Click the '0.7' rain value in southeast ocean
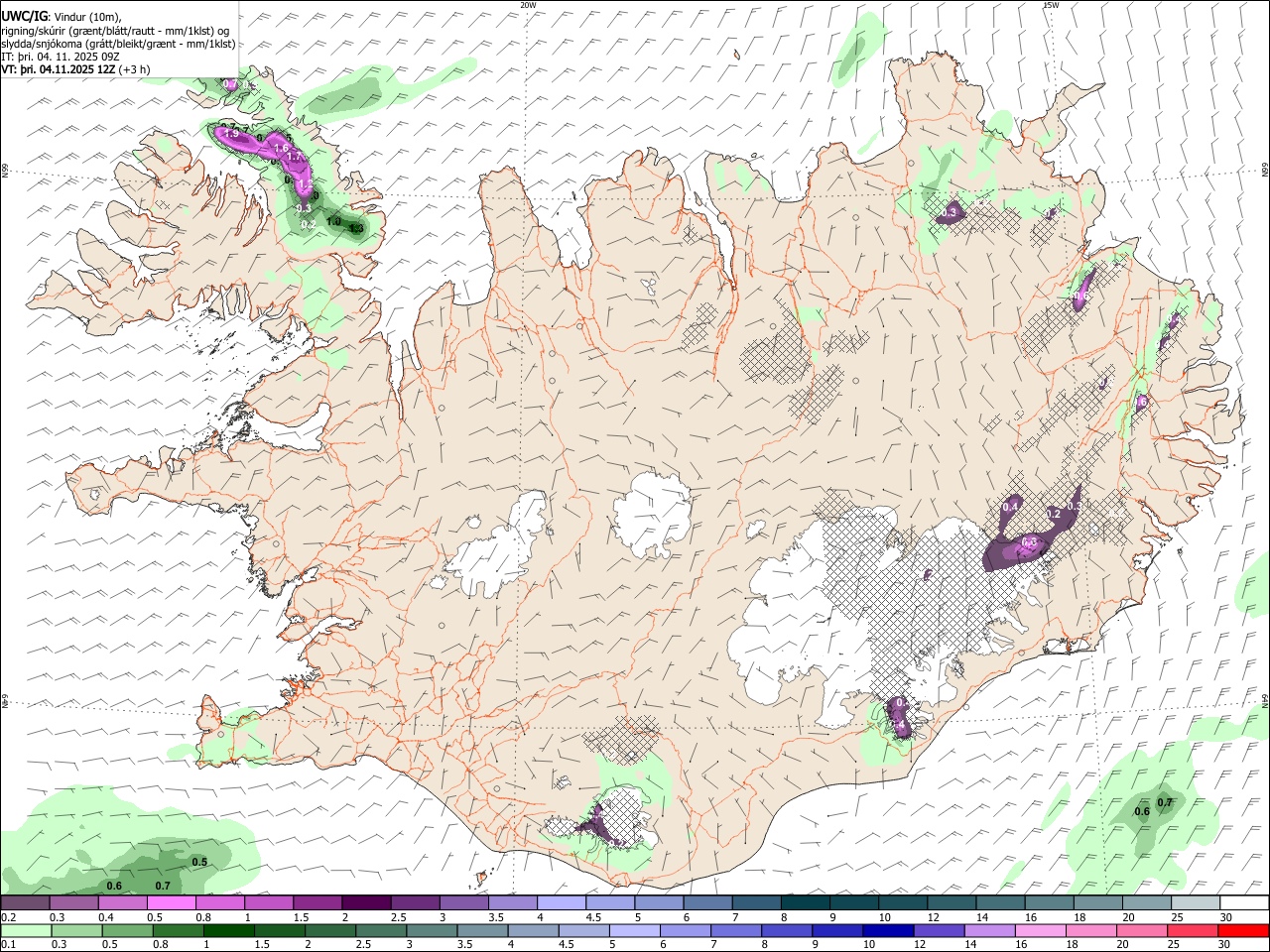Viewport: 1270px width, 952px height. click(x=1166, y=801)
